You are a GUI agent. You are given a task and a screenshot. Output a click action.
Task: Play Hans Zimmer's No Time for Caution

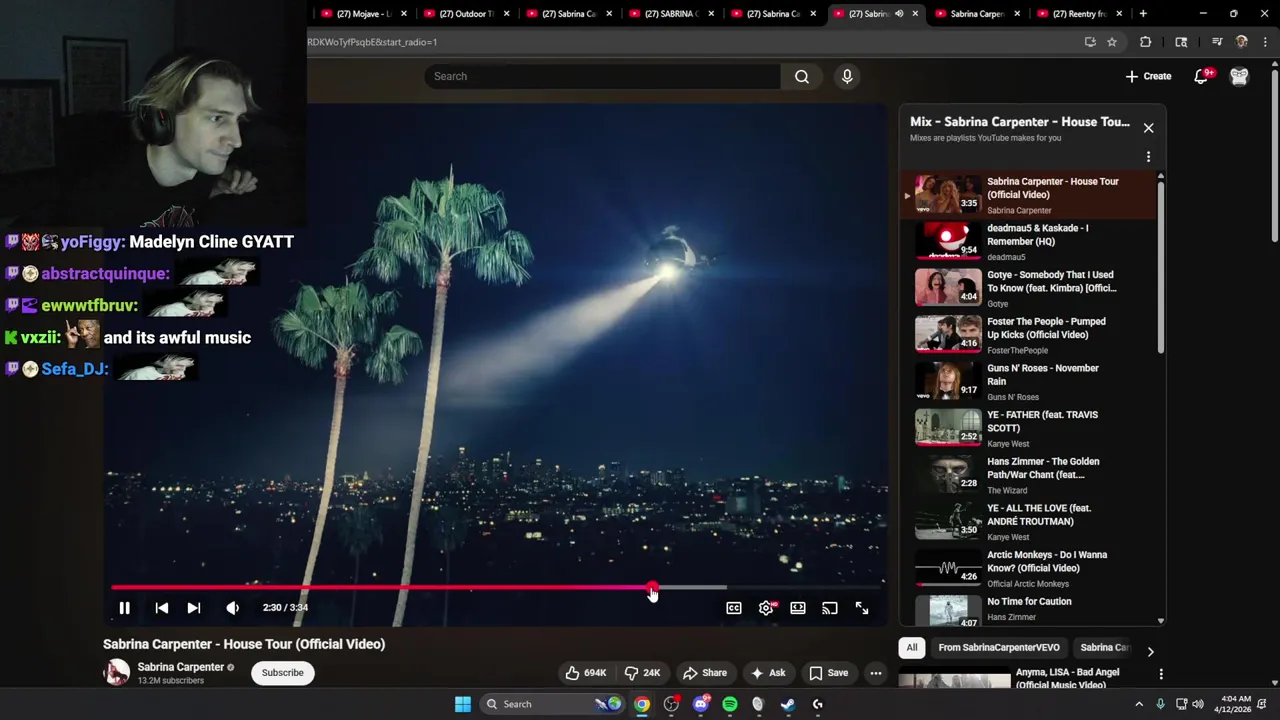(1030, 609)
